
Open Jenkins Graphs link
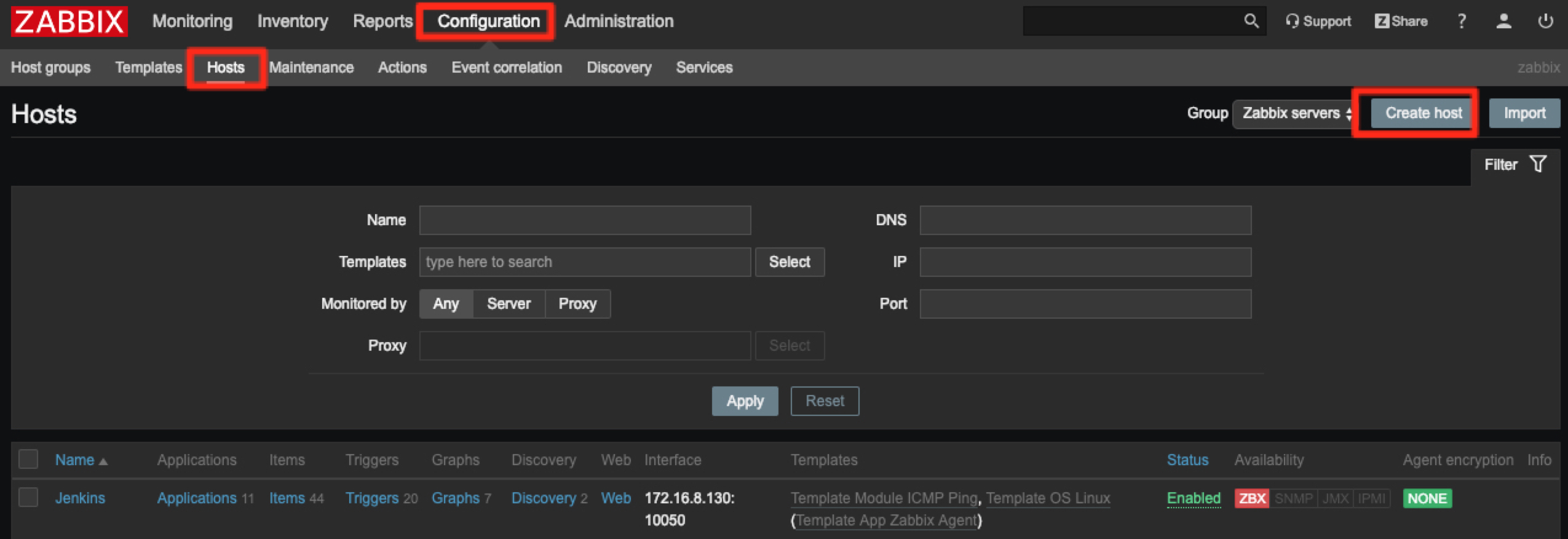point(455,498)
